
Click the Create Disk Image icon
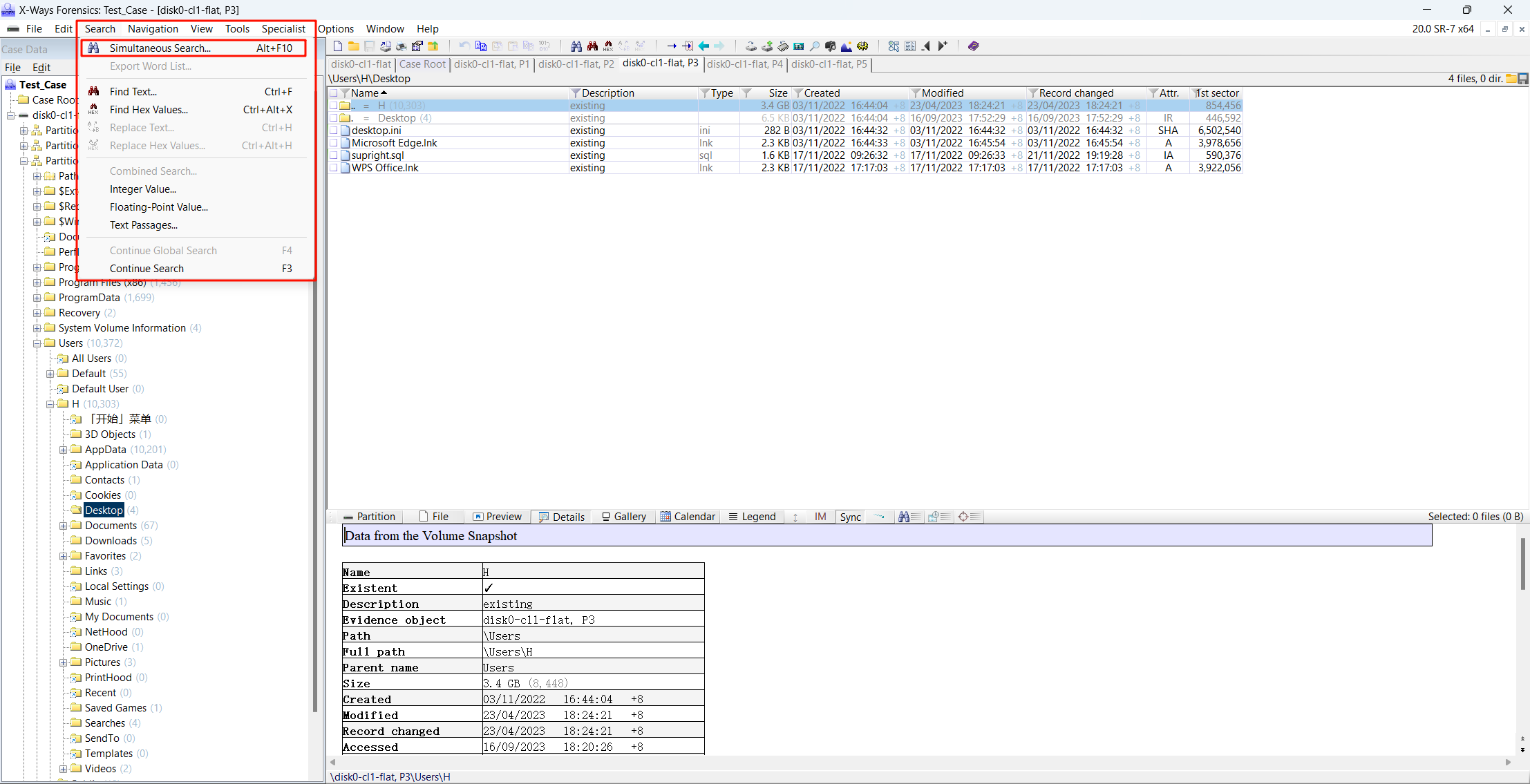(767, 46)
